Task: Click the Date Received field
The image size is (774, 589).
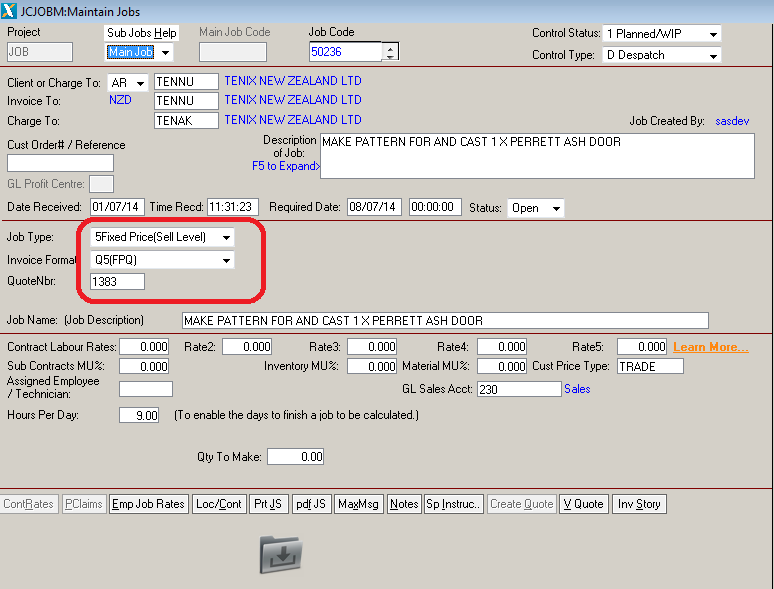Action: (117, 207)
